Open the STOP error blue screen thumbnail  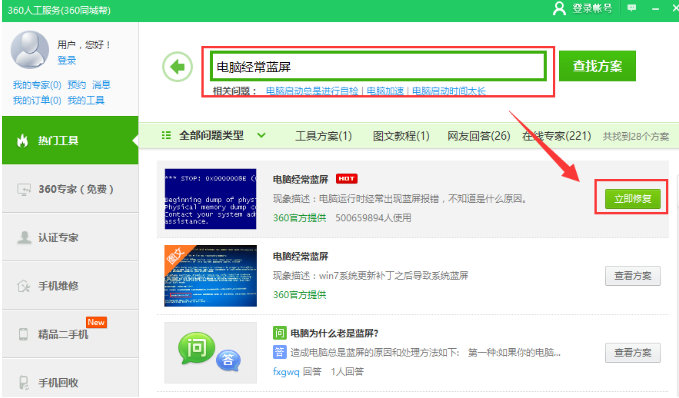pyautogui.click(x=210, y=199)
